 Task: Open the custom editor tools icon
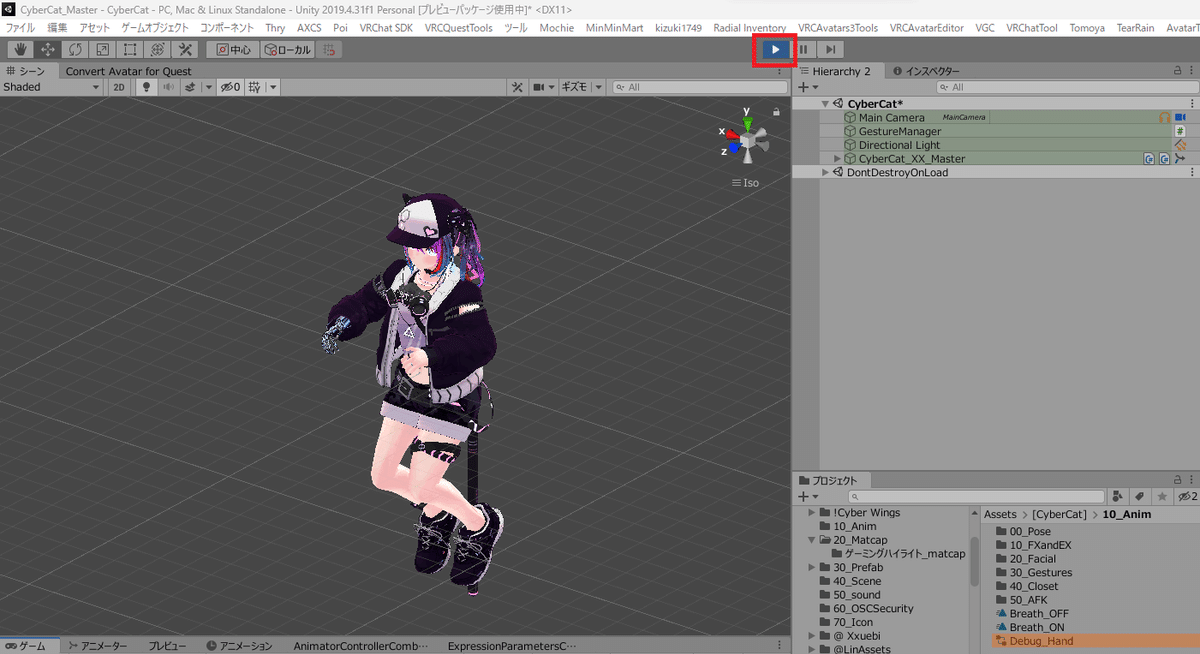tap(184, 49)
